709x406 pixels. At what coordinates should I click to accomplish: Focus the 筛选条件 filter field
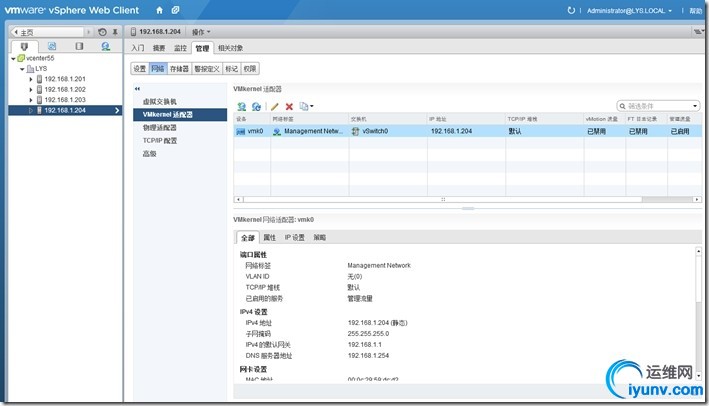coord(655,106)
